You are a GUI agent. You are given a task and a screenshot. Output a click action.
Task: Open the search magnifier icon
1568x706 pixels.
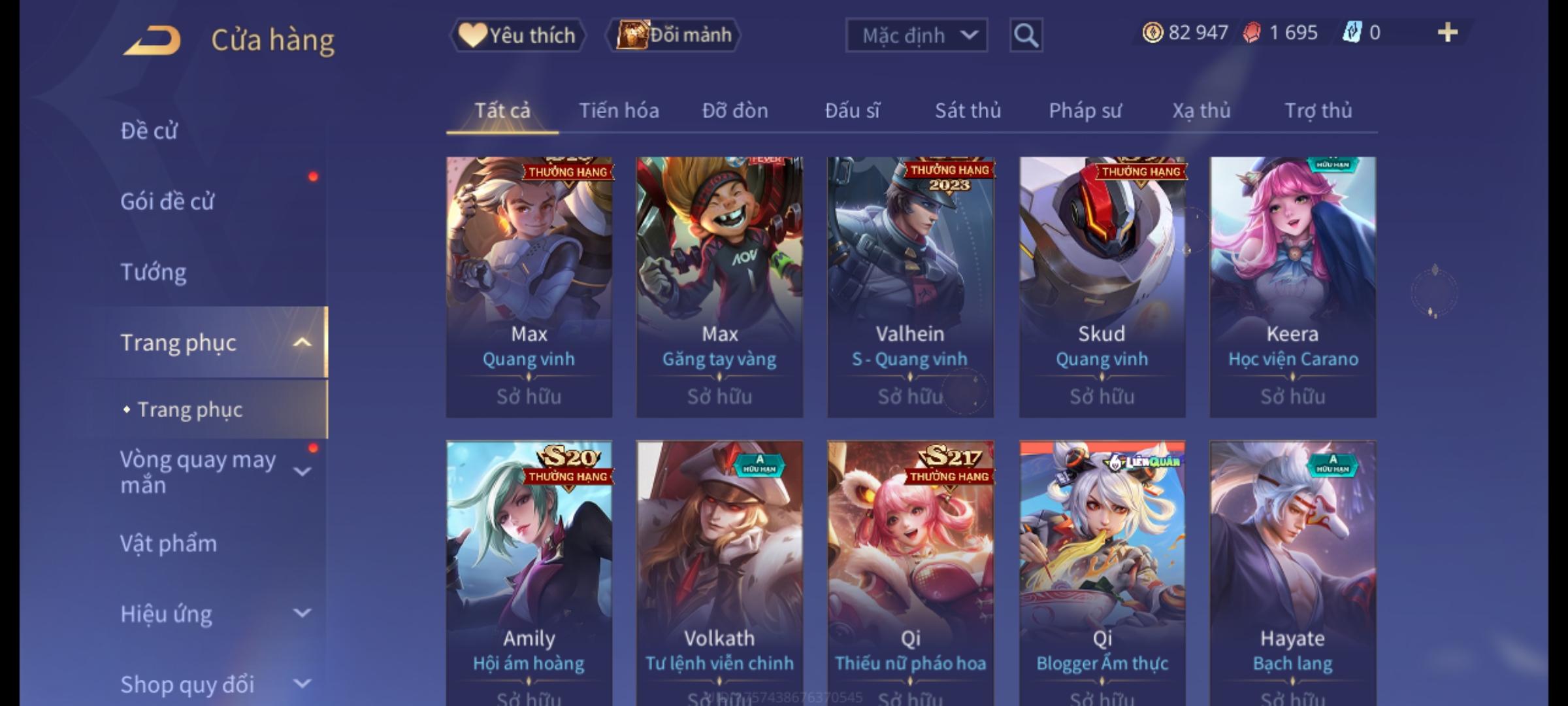[1026, 35]
